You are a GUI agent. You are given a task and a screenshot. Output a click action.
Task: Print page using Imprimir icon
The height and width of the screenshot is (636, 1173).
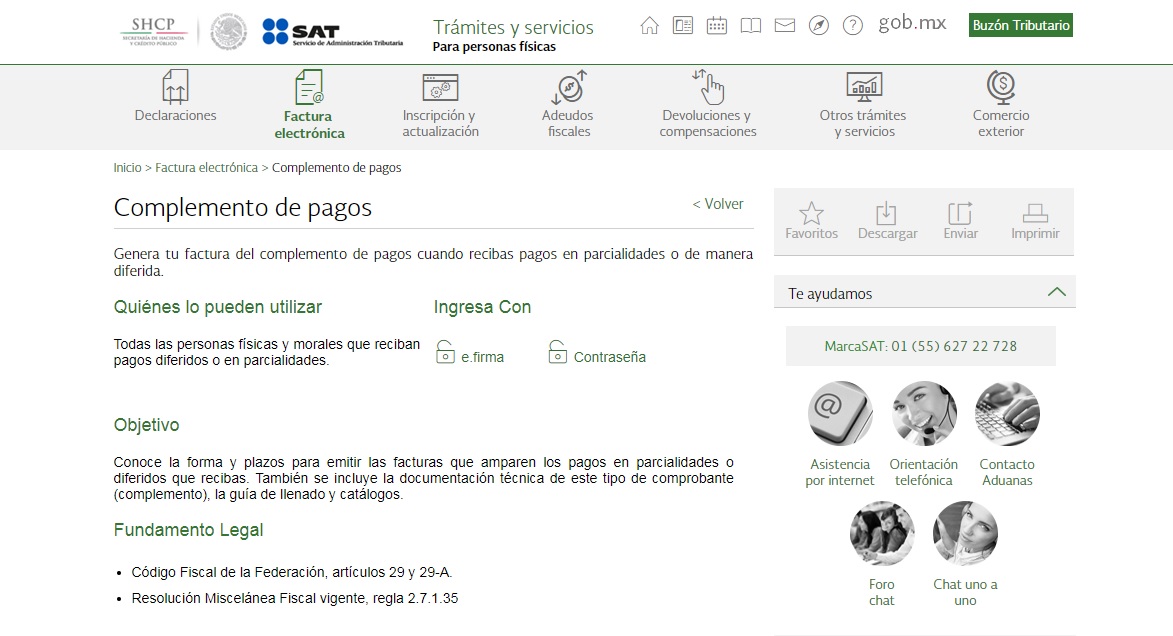click(1035, 221)
